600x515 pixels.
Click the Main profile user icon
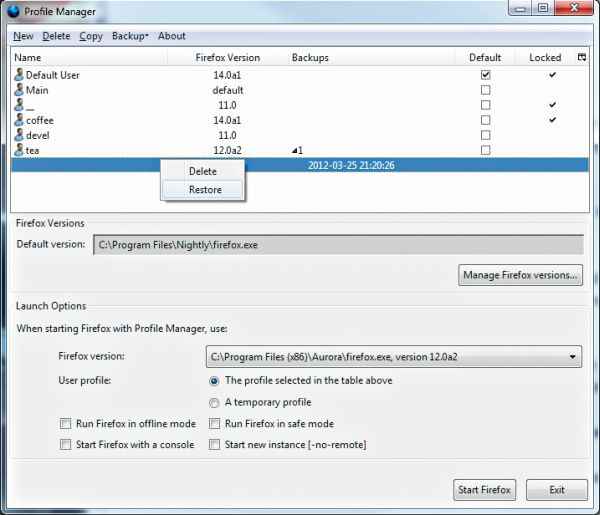(19, 90)
